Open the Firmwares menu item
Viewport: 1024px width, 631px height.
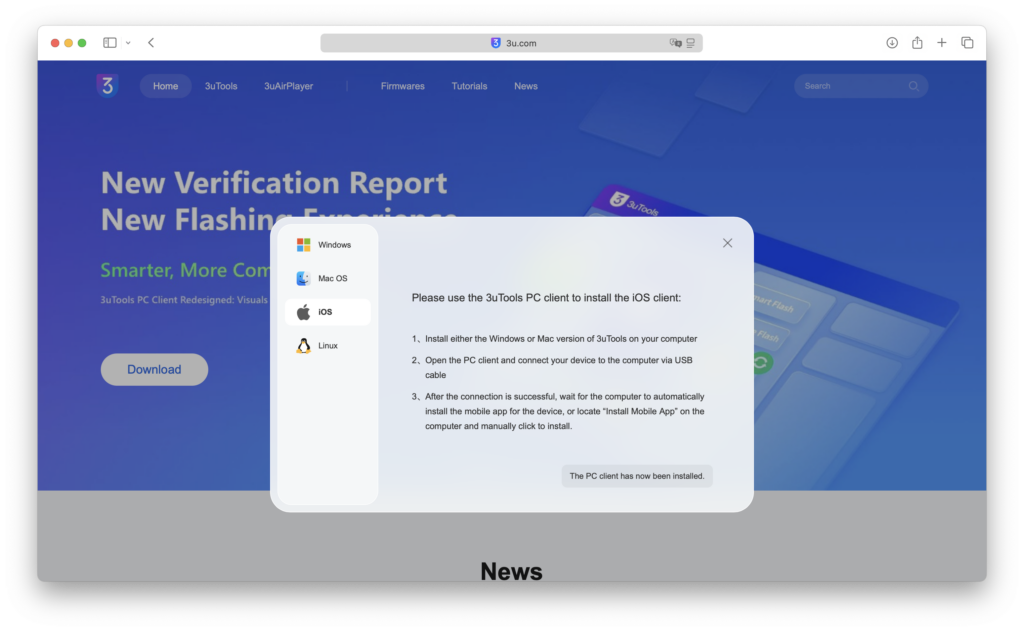pyautogui.click(x=402, y=86)
